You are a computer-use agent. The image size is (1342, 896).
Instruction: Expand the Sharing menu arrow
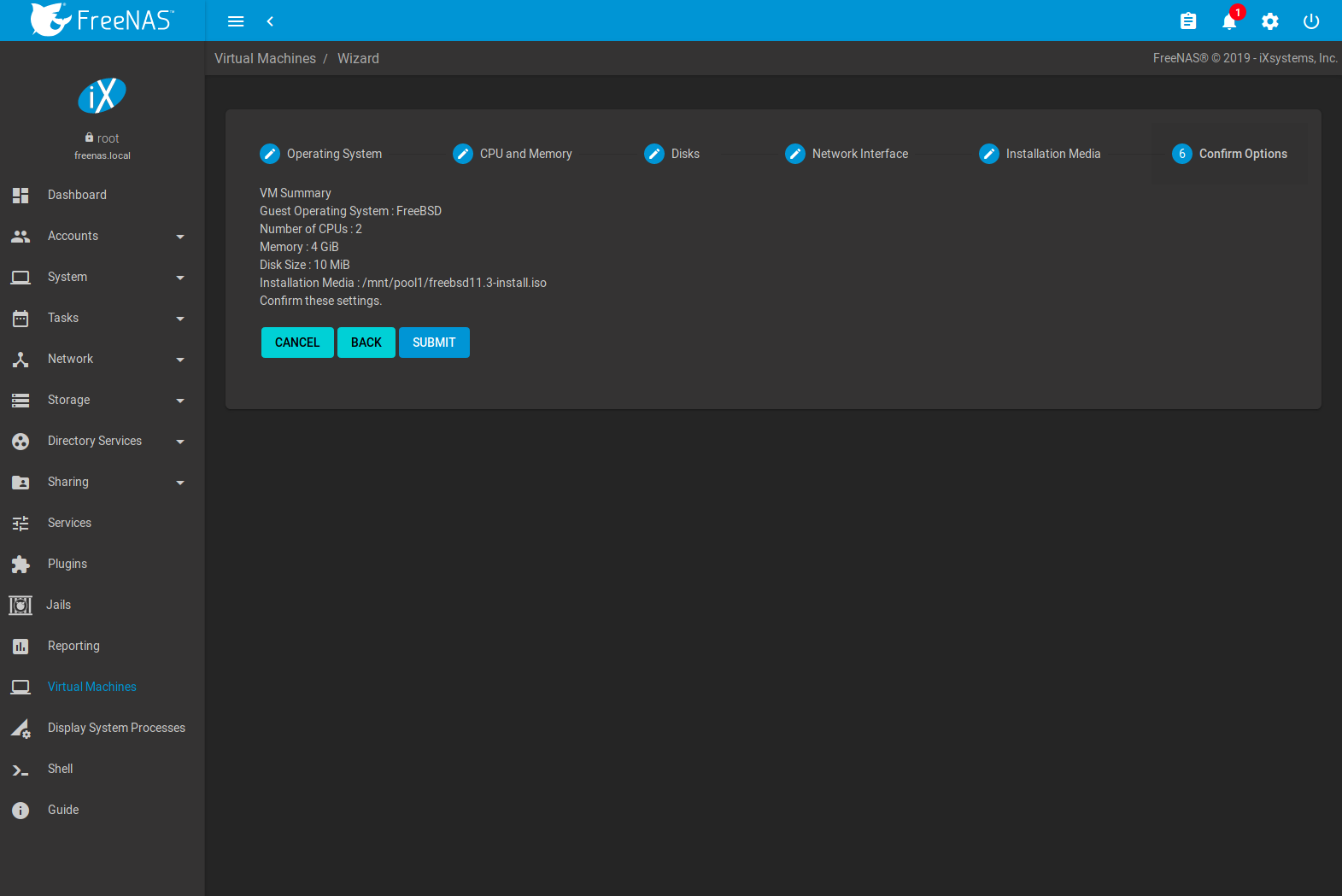[180, 483]
